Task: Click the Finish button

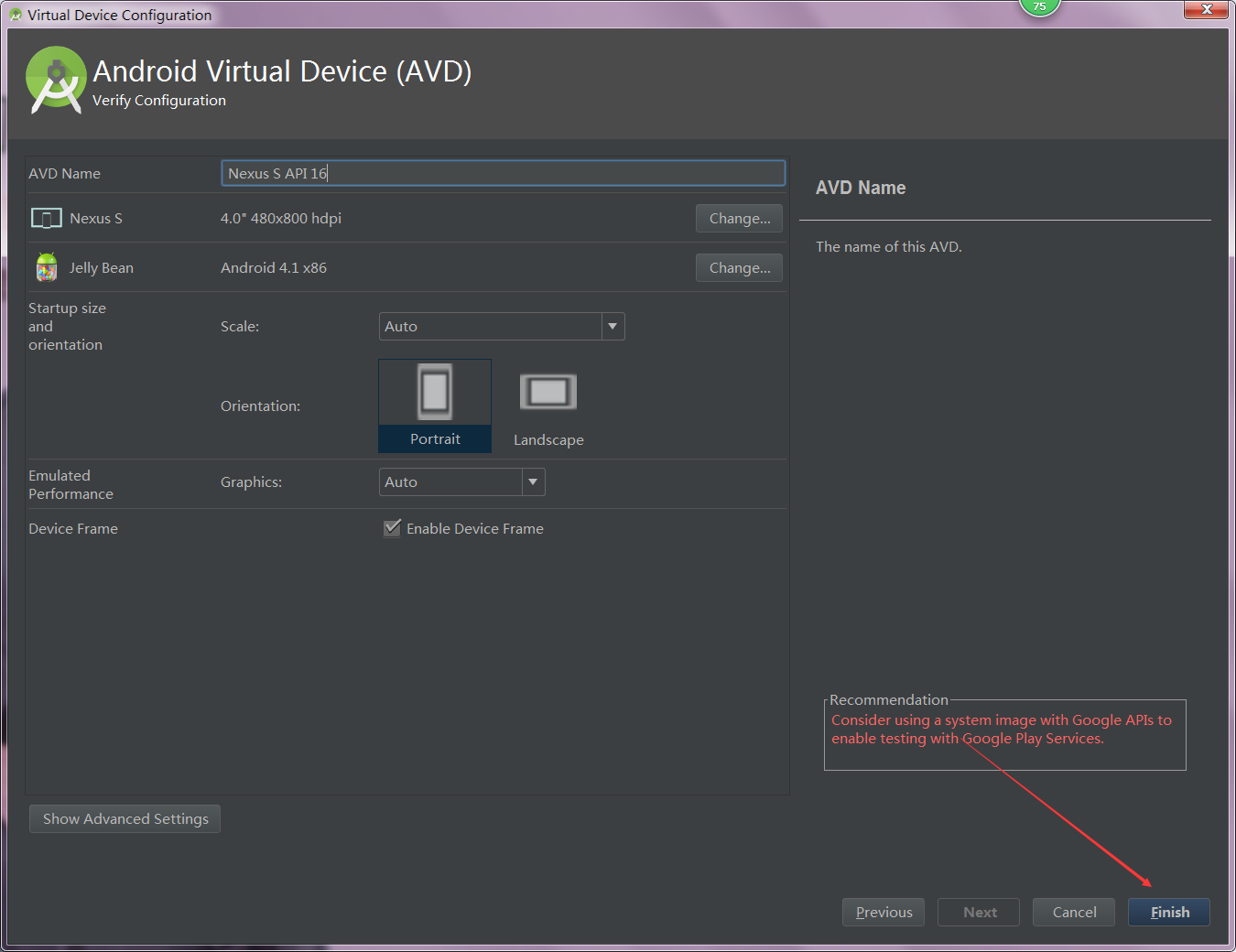Action: click(1169, 912)
